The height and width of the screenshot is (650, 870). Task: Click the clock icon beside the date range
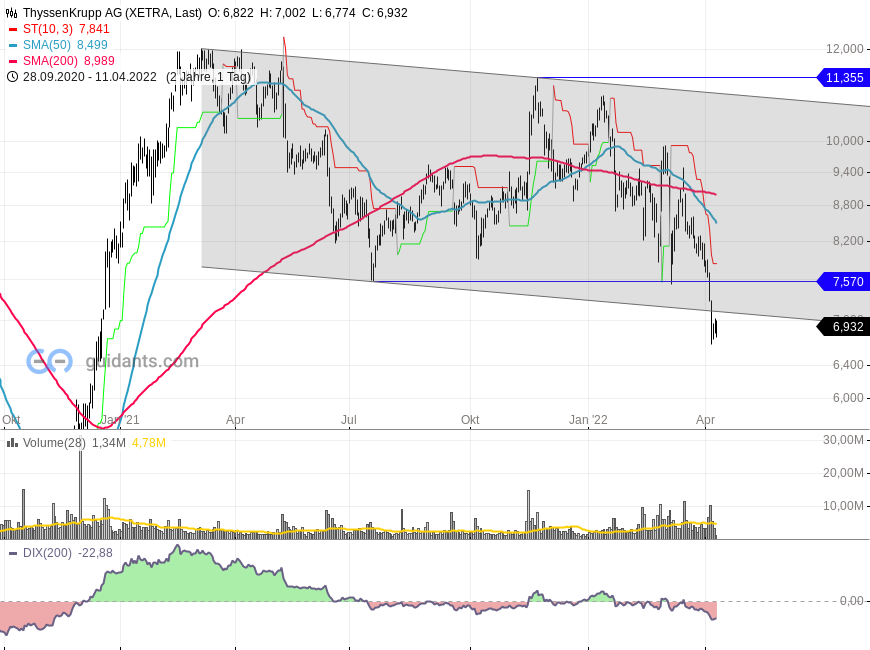click(x=12, y=77)
